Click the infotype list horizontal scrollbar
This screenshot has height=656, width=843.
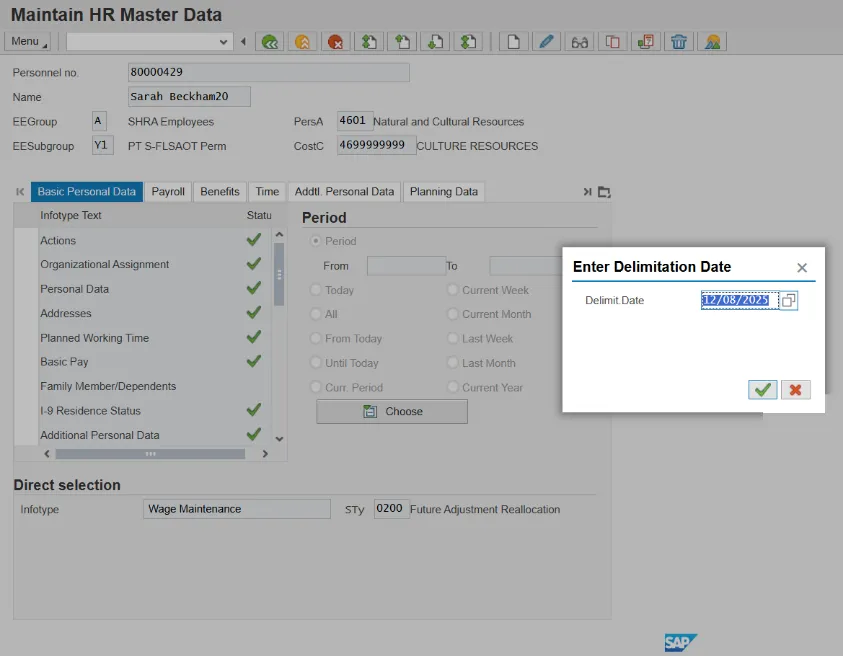point(150,453)
